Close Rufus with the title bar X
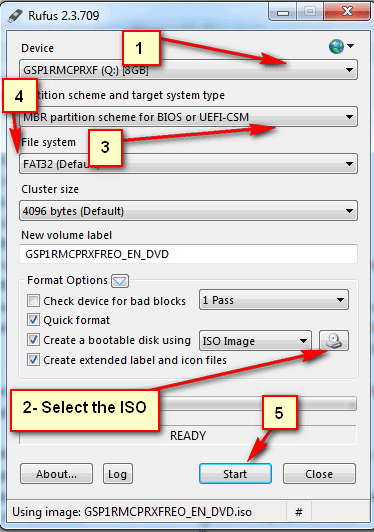 tap(347, 12)
